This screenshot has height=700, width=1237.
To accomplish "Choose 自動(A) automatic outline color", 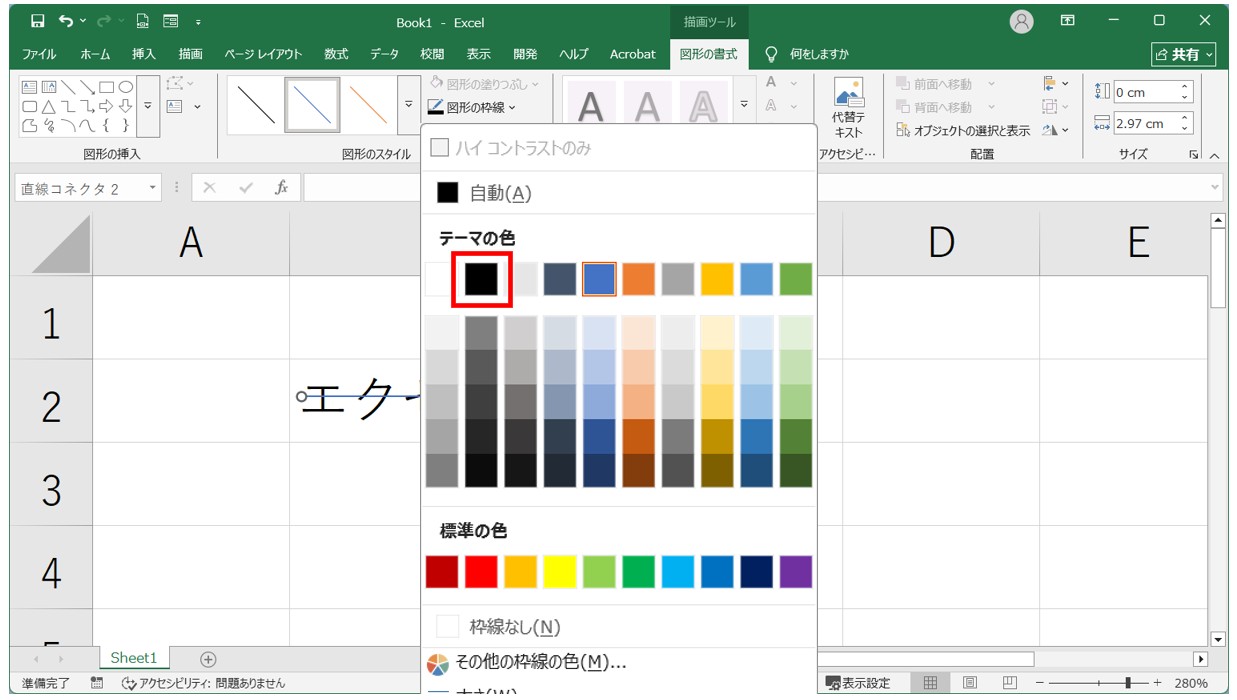I will pos(619,193).
